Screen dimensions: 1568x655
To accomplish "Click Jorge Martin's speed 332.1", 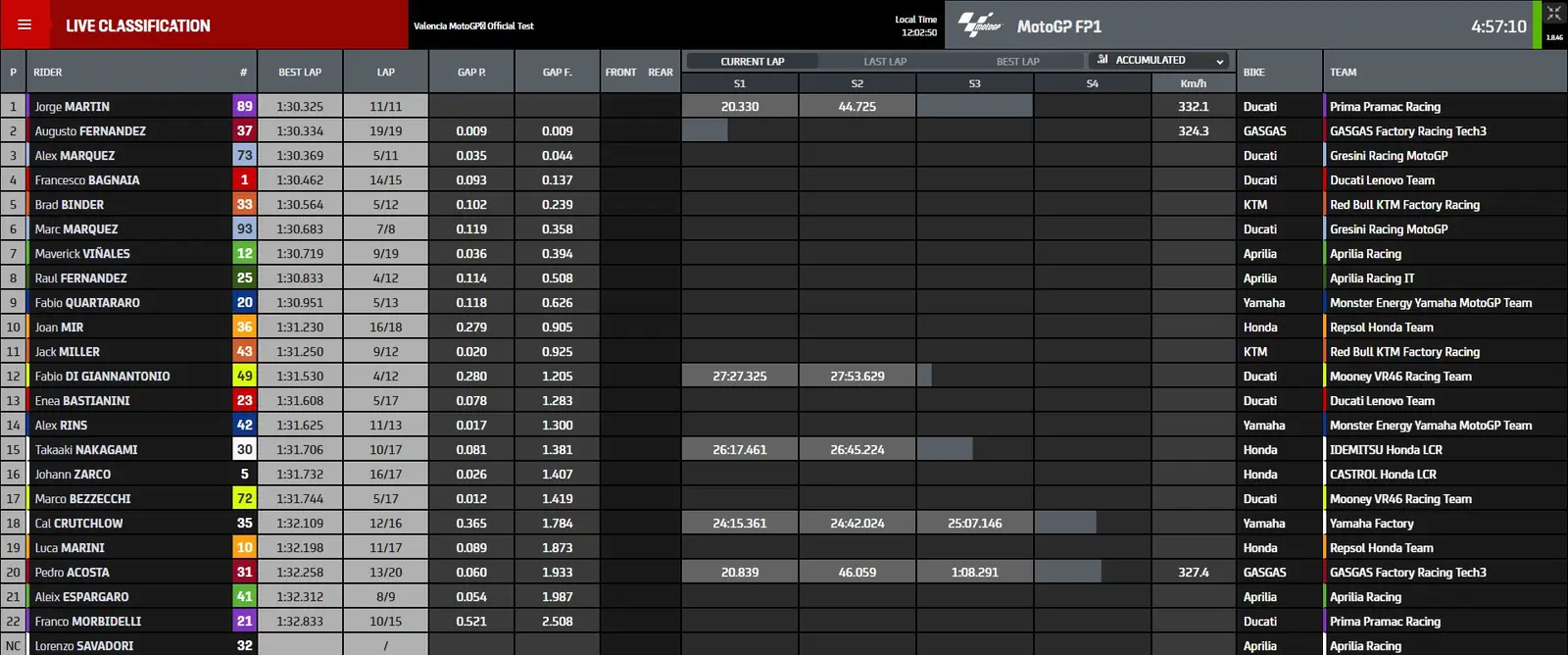I will point(1193,106).
